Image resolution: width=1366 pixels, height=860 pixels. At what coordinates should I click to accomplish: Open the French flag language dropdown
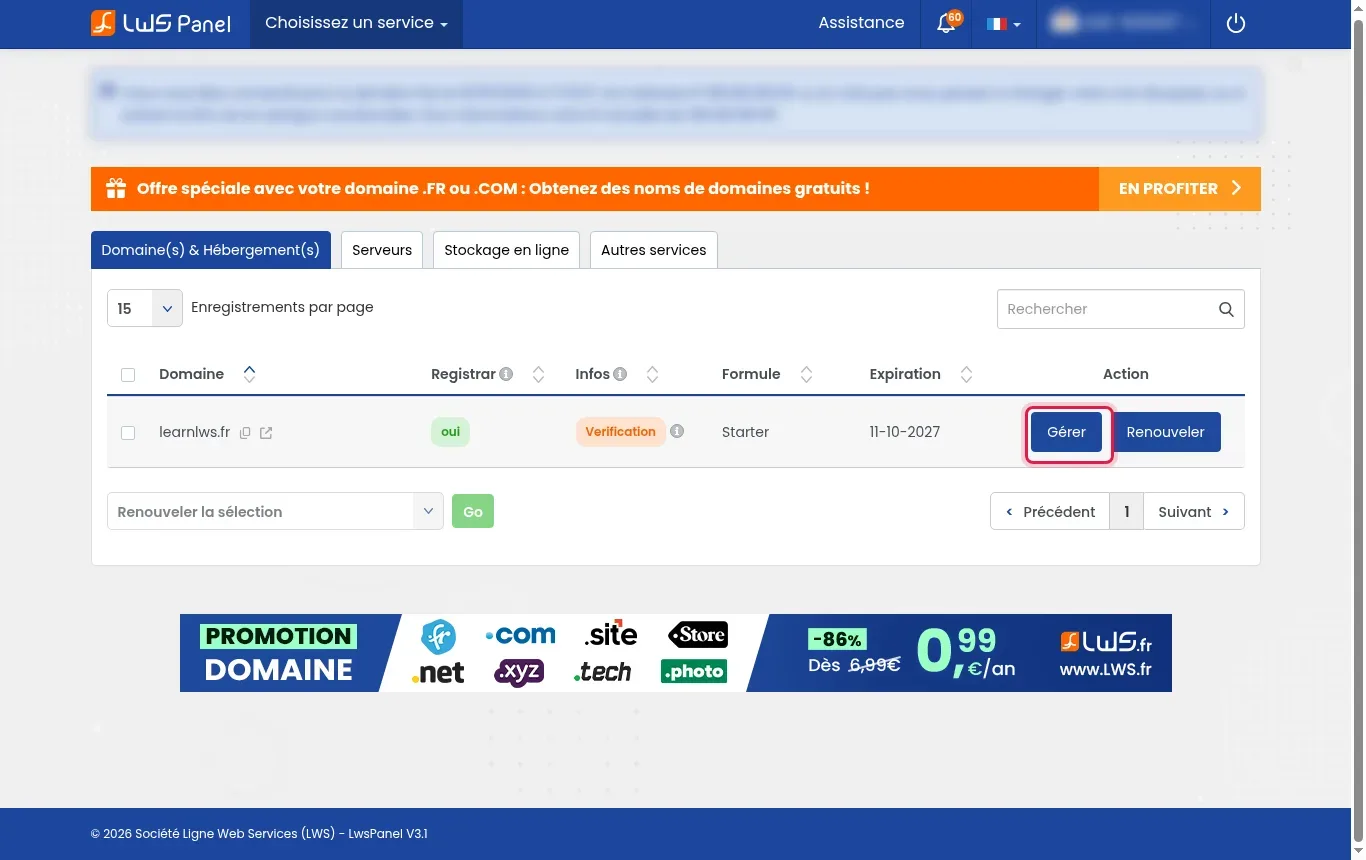tap(1003, 23)
